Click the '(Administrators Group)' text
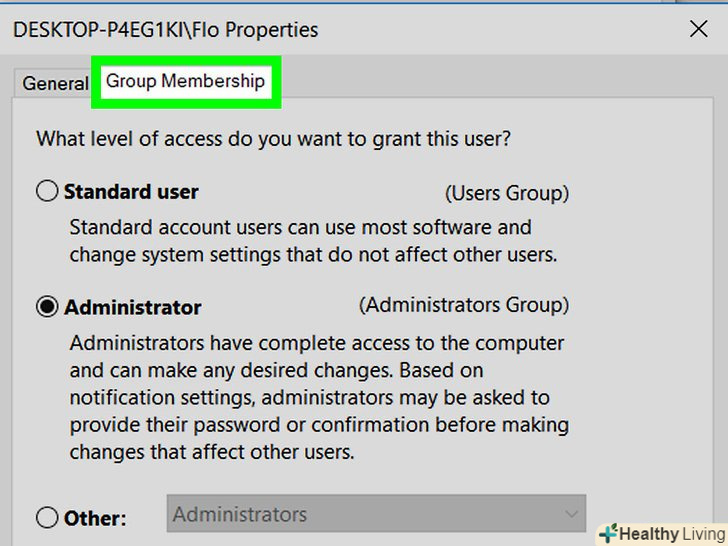728x546 pixels. 464,305
